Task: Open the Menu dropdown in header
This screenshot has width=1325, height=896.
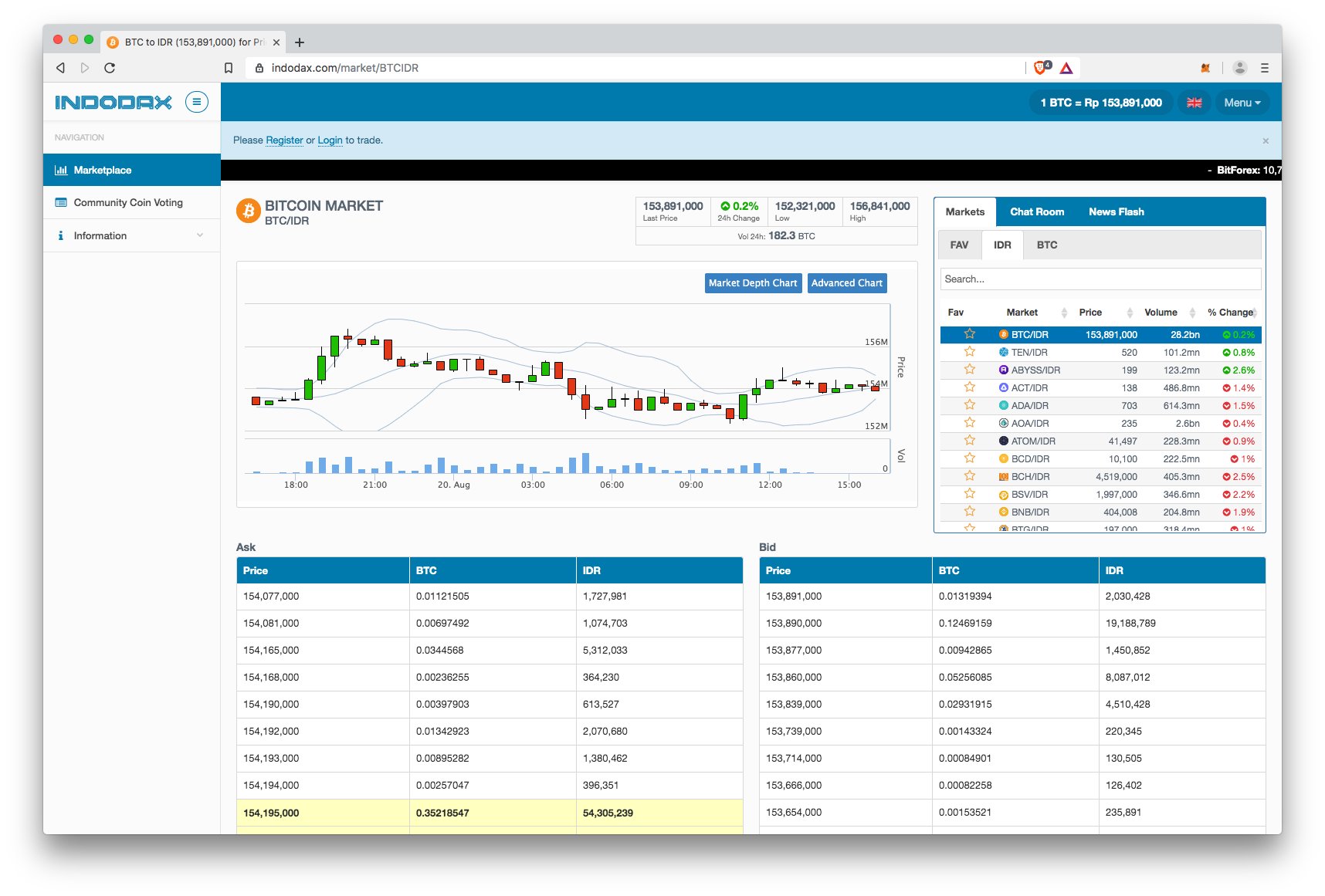Action: pos(1242,103)
